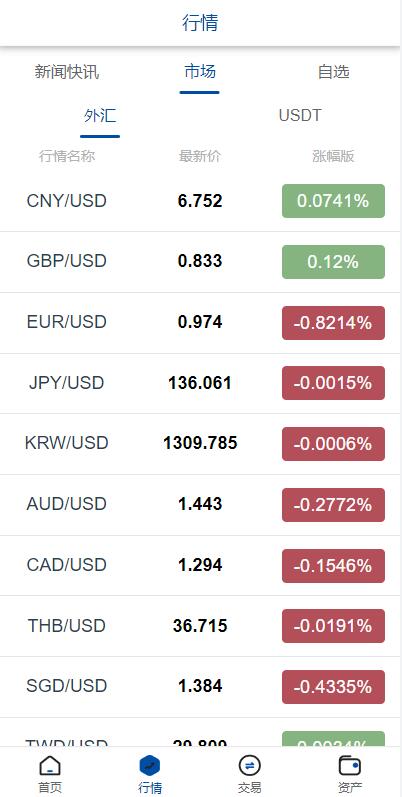This screenshot has height=797, width=402.
Task: Click the 0.0741% change badge
Action: (333, 201)
